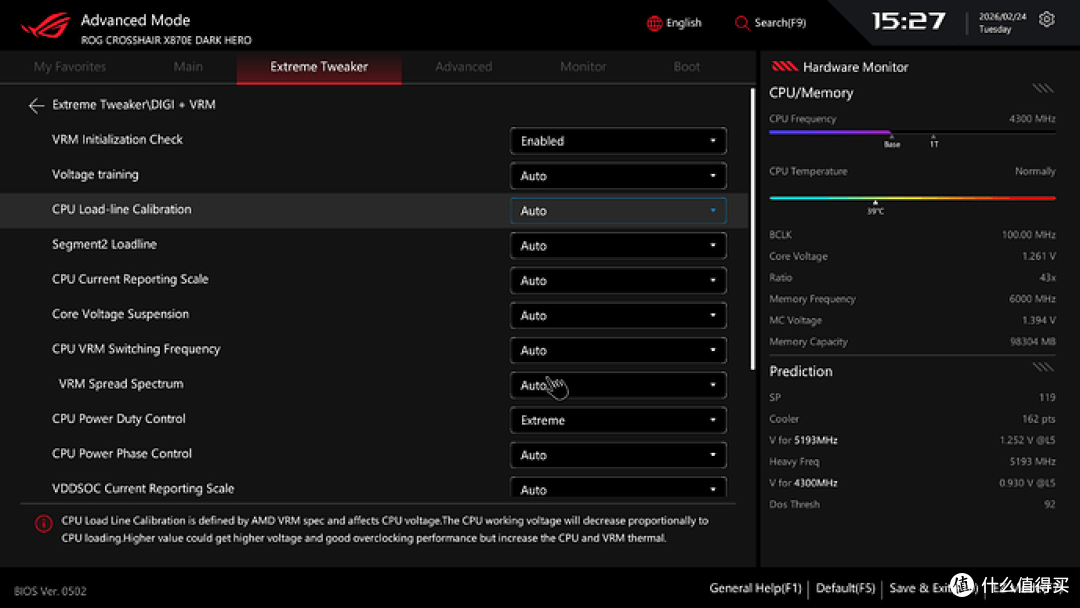1080x608 pixels.
Task: Click the globe language icon
Action: [654, 23]
